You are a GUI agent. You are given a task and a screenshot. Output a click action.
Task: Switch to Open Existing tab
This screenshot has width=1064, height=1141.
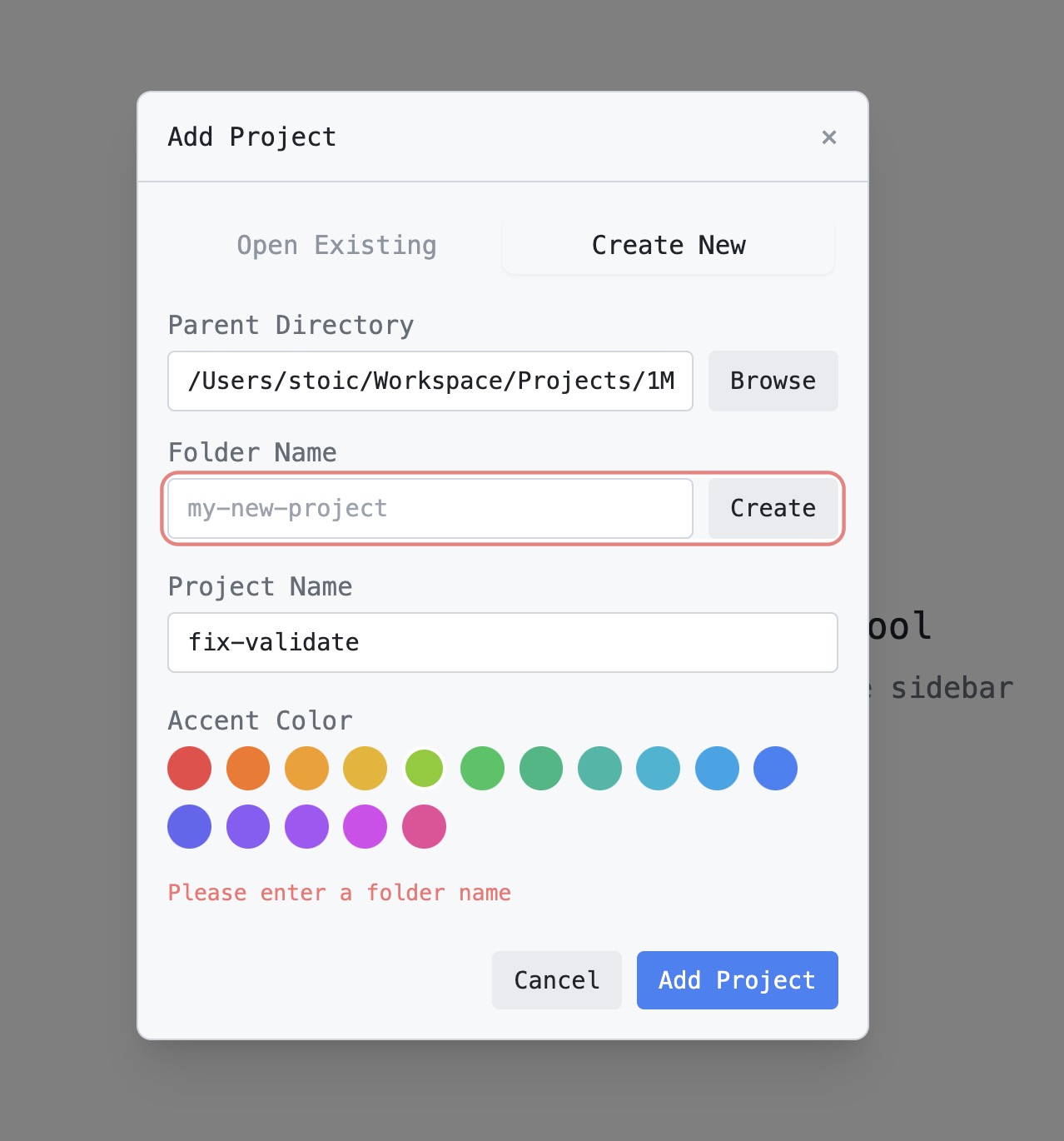pyautogui.click(x=336, y=246)
